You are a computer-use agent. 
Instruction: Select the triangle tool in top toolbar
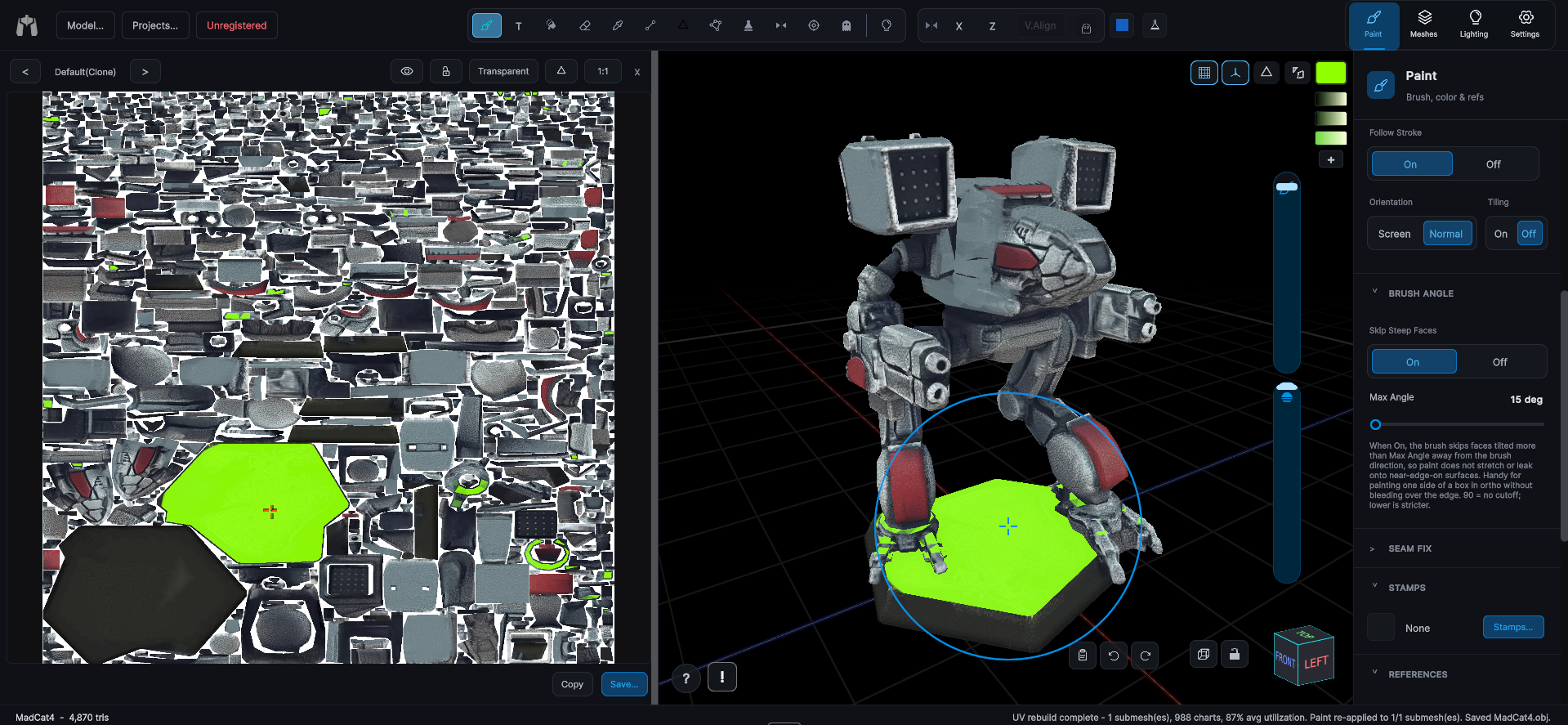click(683, 25)
